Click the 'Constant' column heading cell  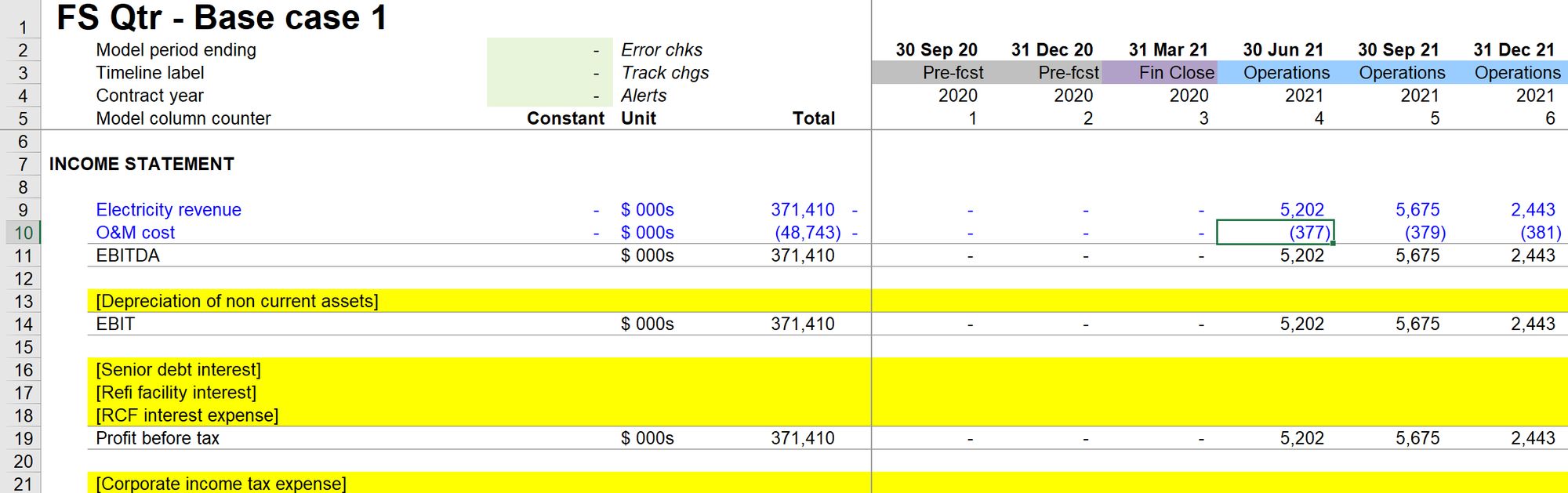tap(565, 118)
